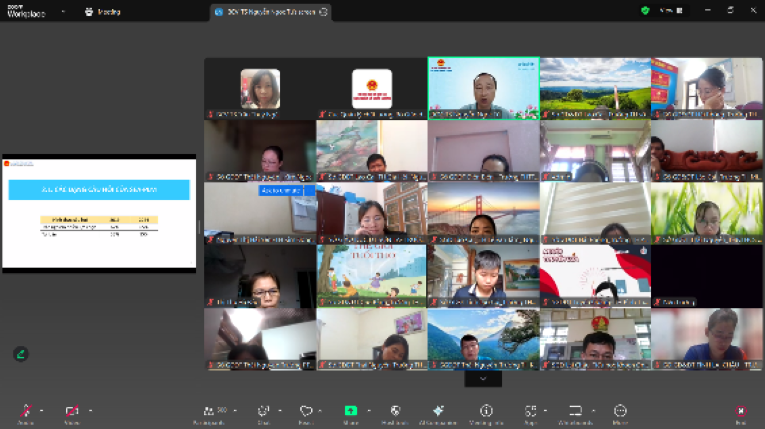The height and width of the screenshot is (429, 765).
Task: Open the View layout menu
Action: [671, 10]
